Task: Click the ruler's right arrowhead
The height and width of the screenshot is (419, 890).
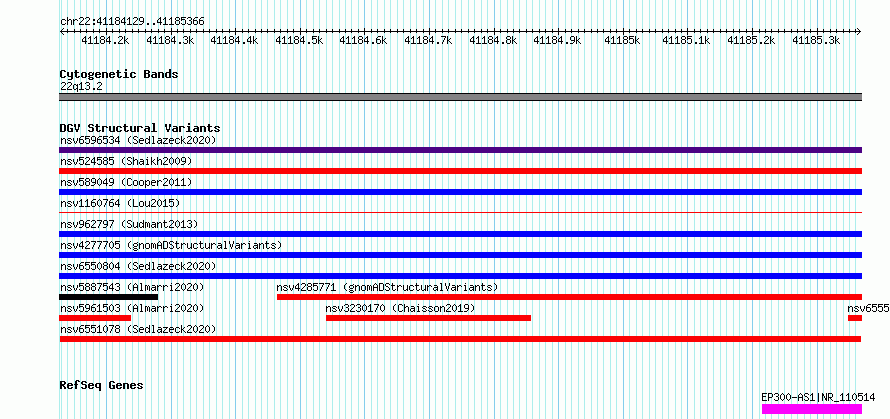Action: click(x=859, y=32)
